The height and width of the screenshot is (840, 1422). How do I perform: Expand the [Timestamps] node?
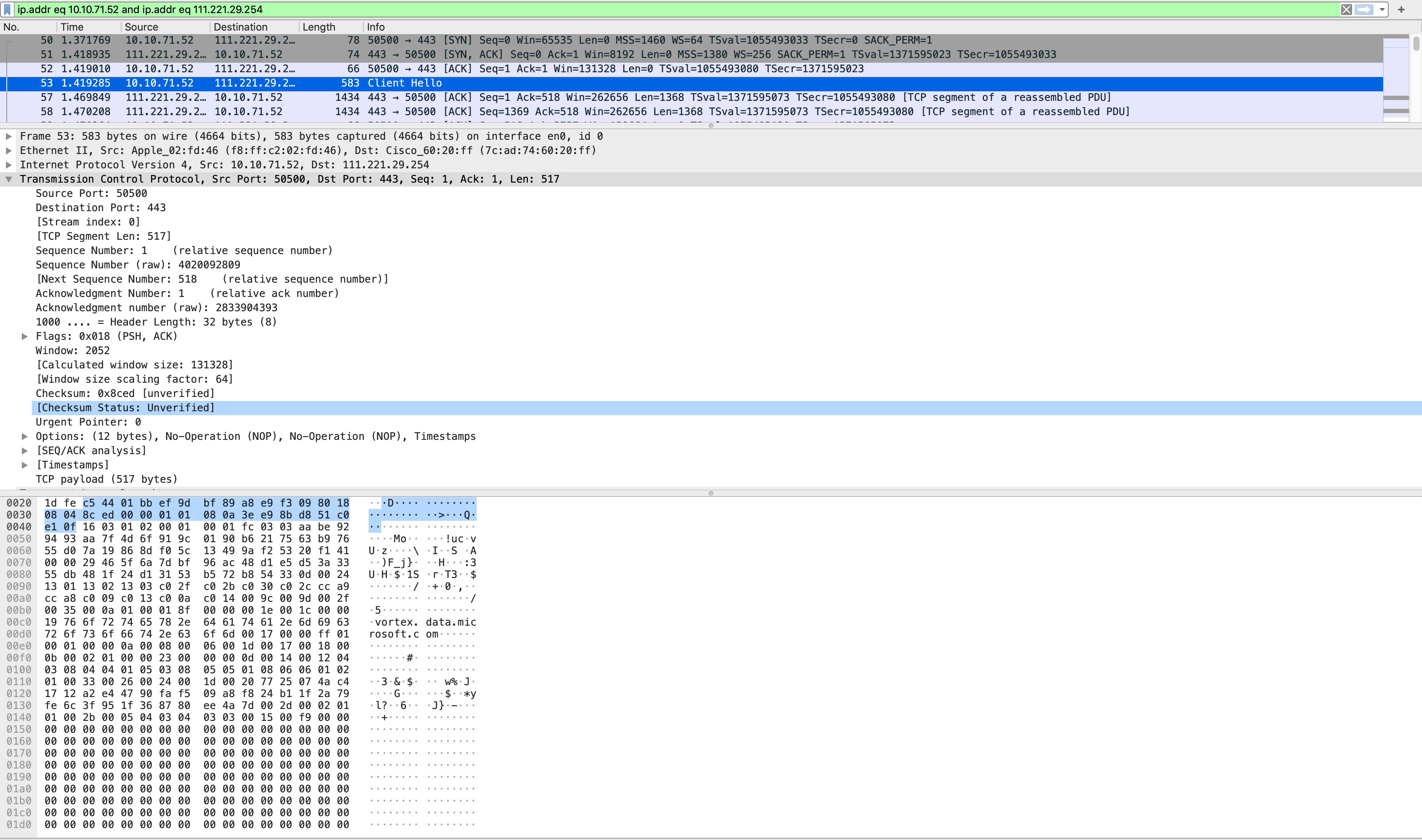click(x=24, y=465)
